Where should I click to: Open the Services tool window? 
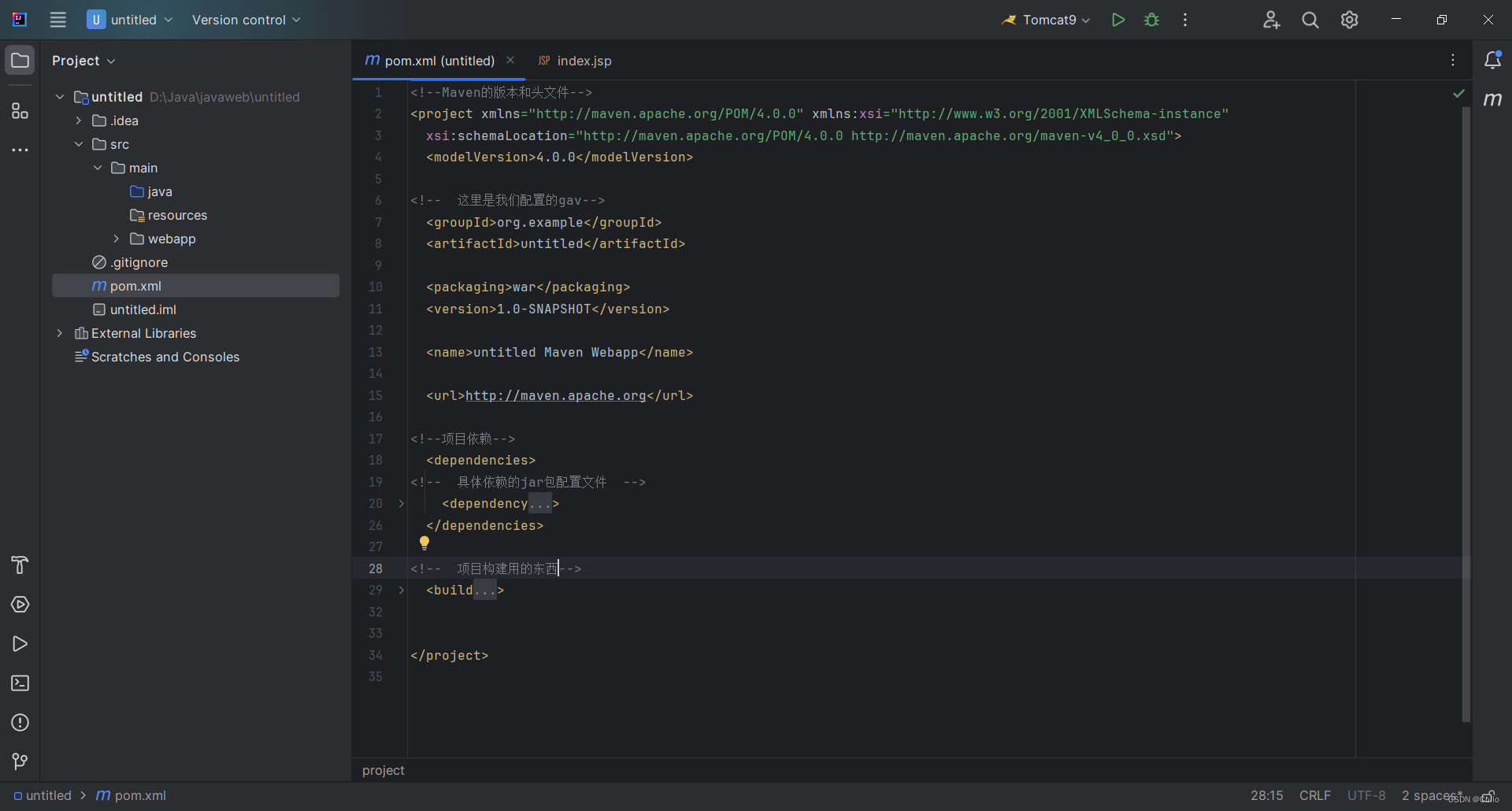[x=20, y=604]
